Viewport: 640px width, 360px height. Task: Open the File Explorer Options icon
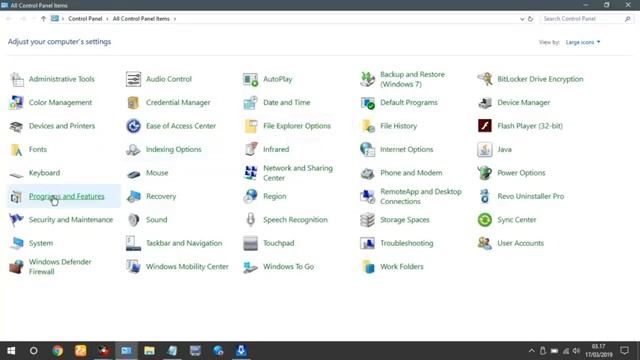[x=251, y=126]
